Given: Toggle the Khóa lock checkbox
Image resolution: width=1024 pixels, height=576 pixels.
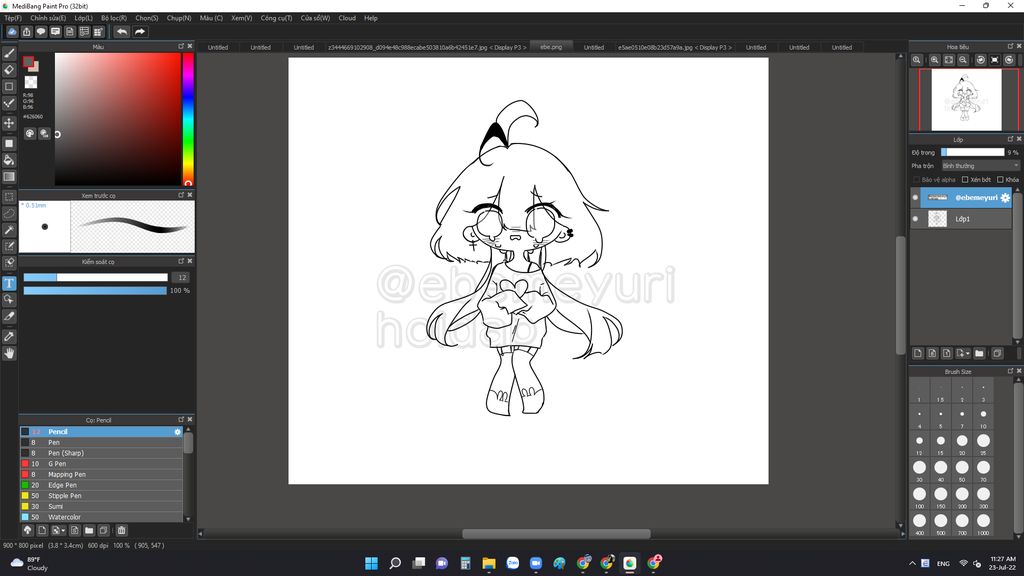Looking at the screenshot, I should (1000, 180).
